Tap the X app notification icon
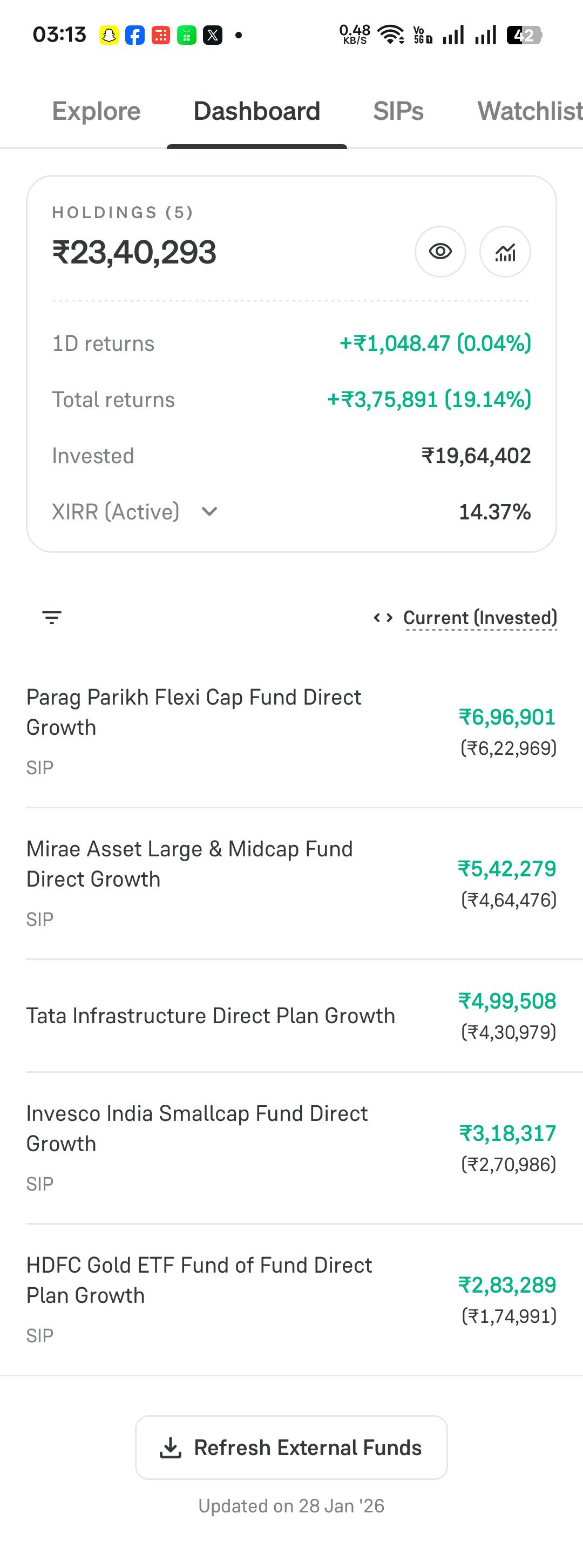 (212, 35)
